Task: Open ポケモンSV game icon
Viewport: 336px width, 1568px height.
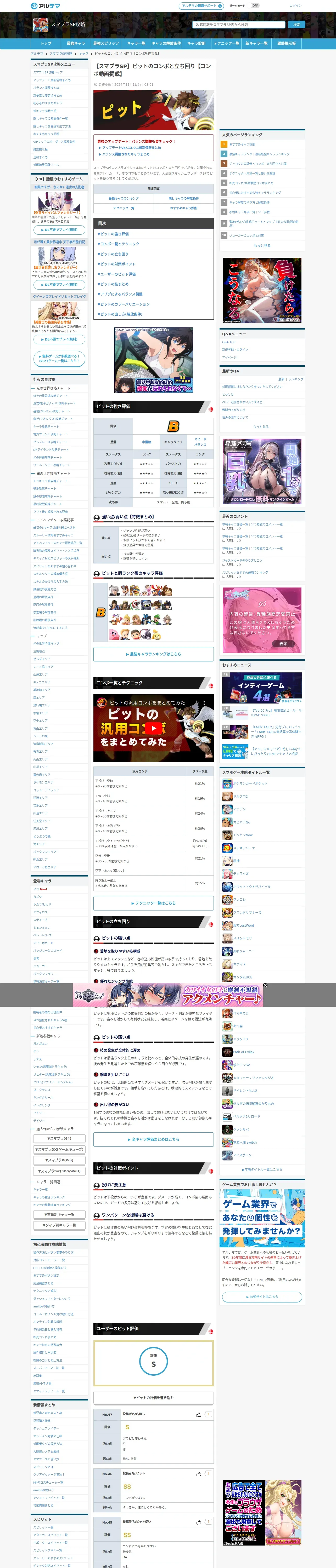Action: coord(227,1065)
